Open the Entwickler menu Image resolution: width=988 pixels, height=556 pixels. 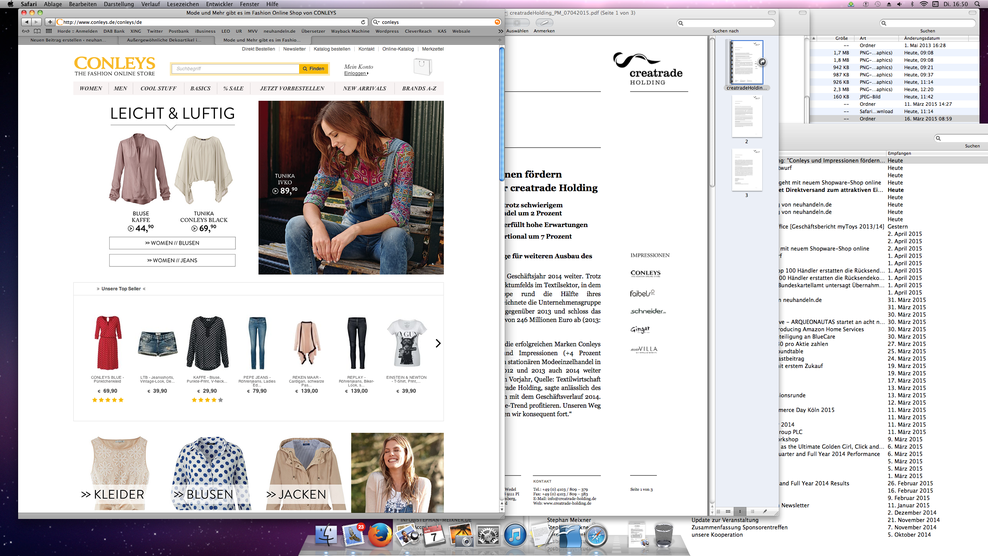[x=219, y=4]
